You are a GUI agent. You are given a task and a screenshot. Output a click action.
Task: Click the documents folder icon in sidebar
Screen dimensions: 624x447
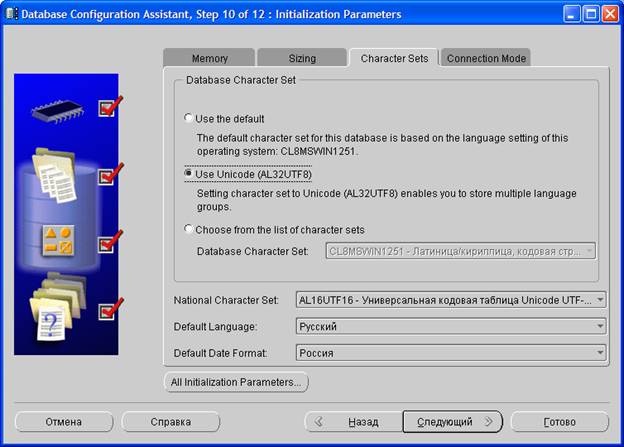click(56, 172)
